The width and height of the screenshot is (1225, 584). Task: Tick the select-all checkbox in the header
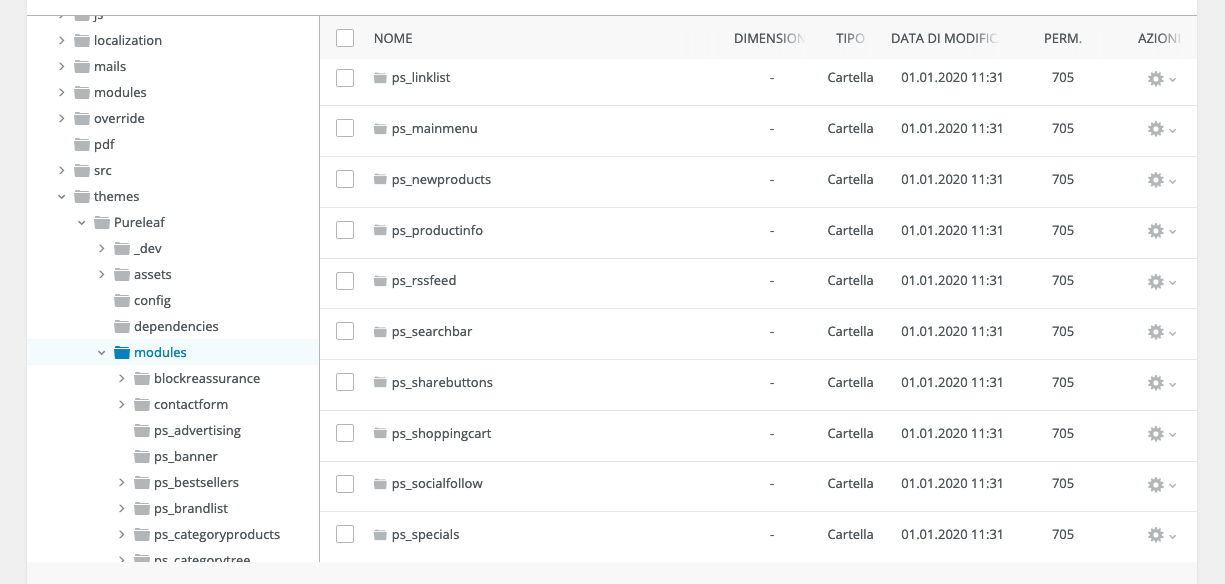[345, 38]
